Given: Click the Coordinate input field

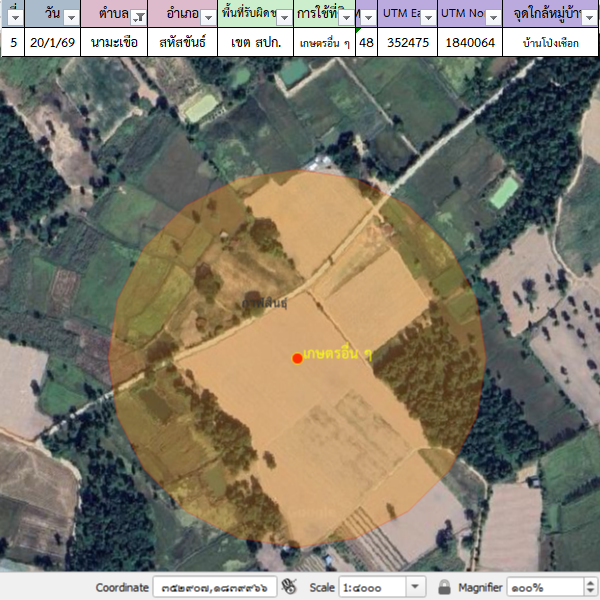Looking at the screenshot, I should 214,587.
